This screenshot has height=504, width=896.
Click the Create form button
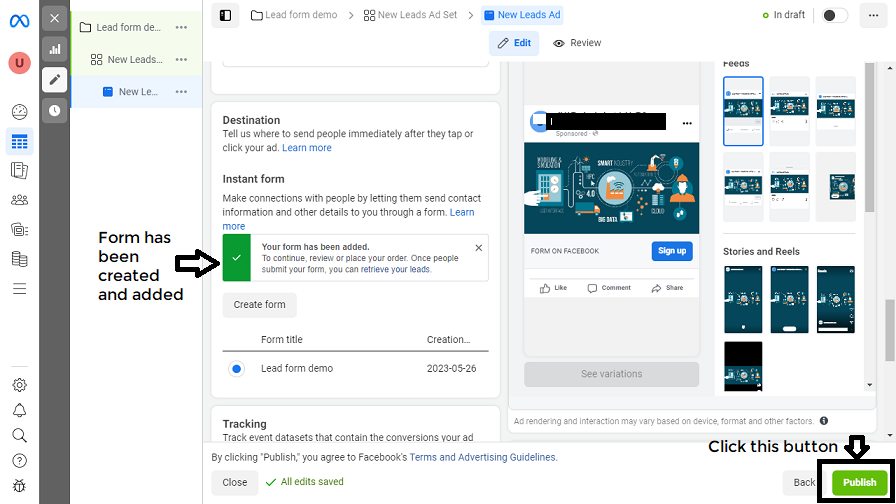tap(260, 305)
